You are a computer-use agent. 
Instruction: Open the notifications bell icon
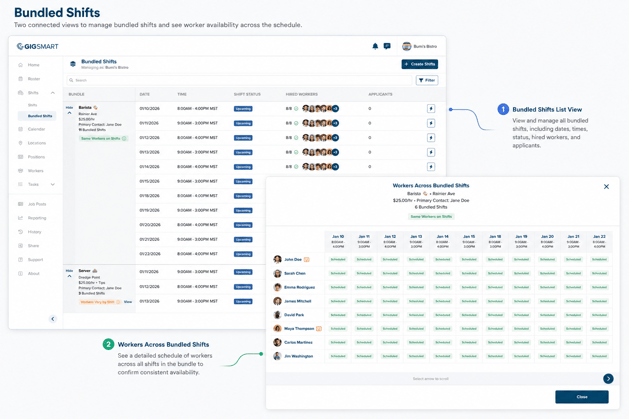click(x=375, y=46)
